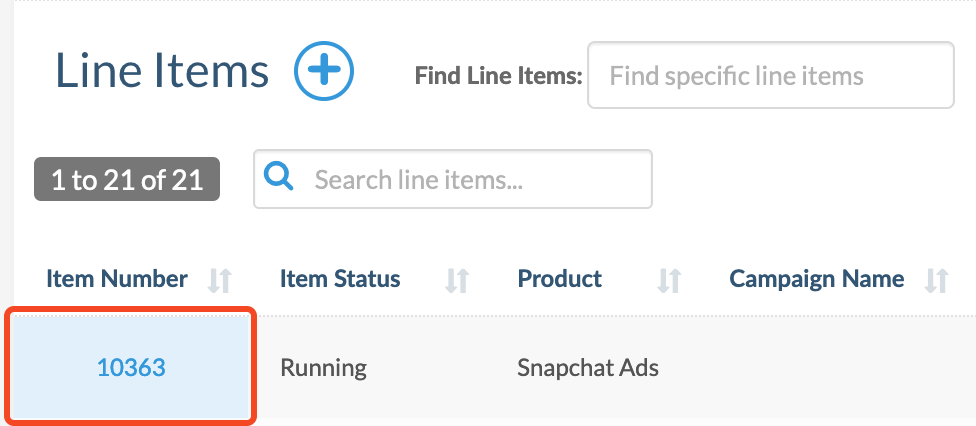The height and width of the screenshot is (426, 976).
Task: Click the Product column header
Action: (x=560, y=278)
